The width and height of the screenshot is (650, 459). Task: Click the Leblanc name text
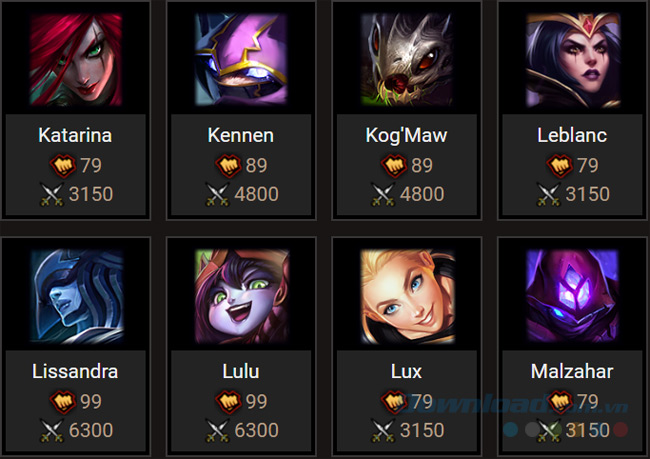[x=572, y=135]
